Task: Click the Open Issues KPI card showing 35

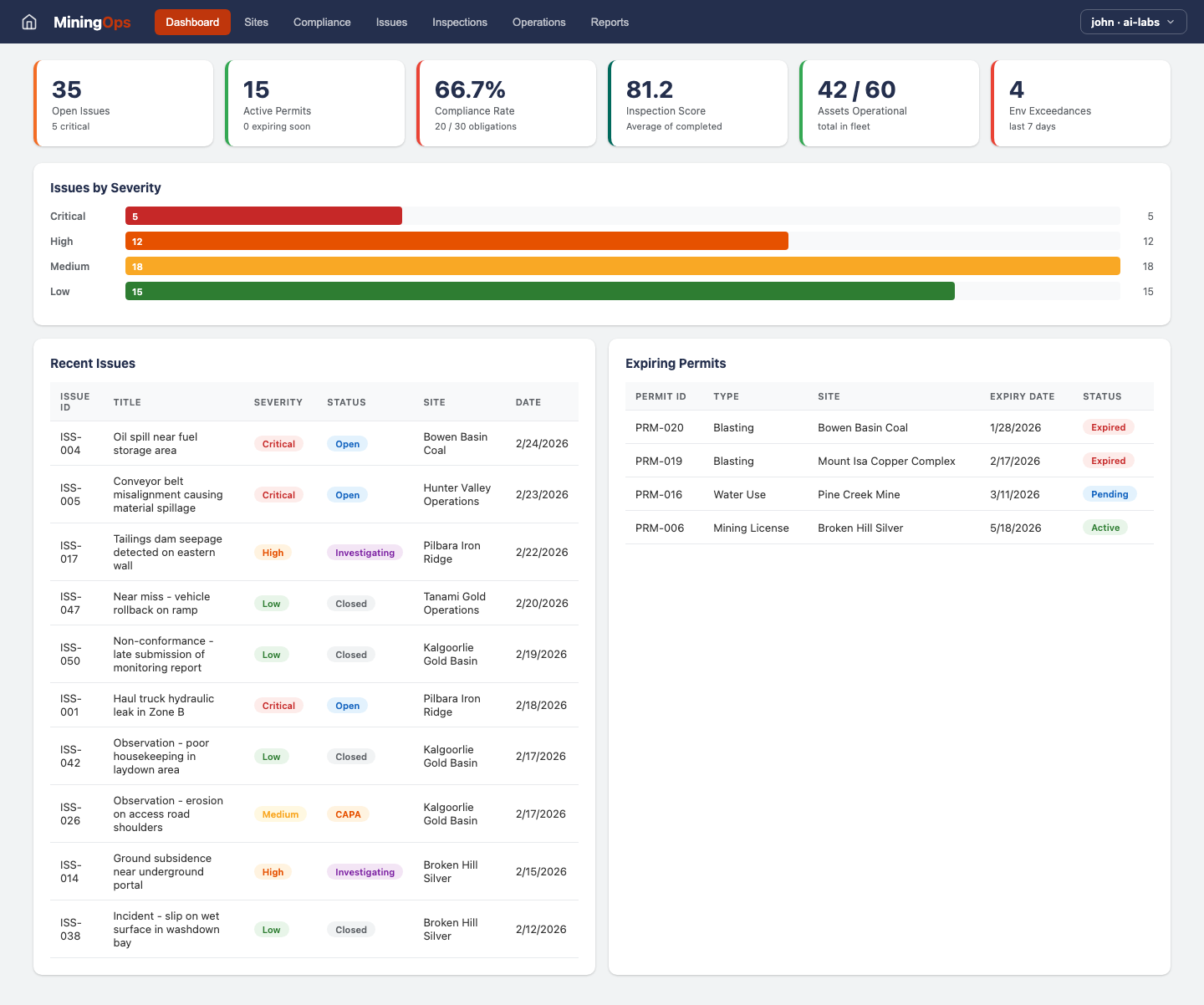Action: coord(123,103)
